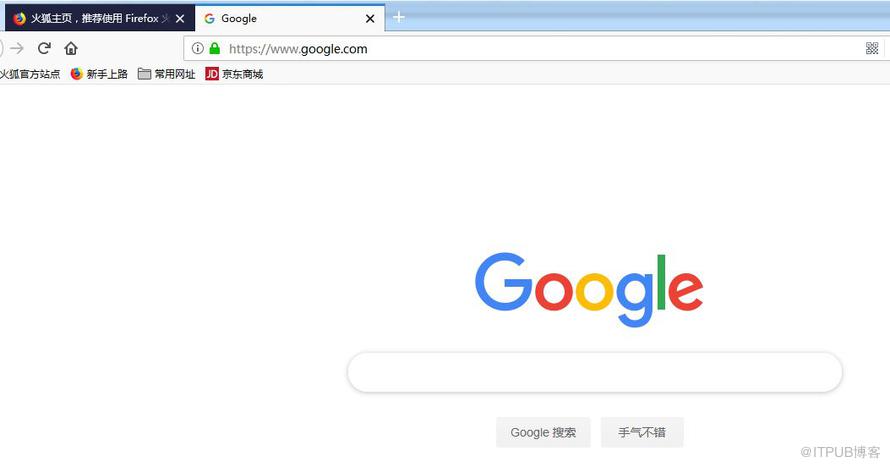Click the forward navigation arrow
The width and height of the screenshot is (890, 467).
[x=17, y=48]
